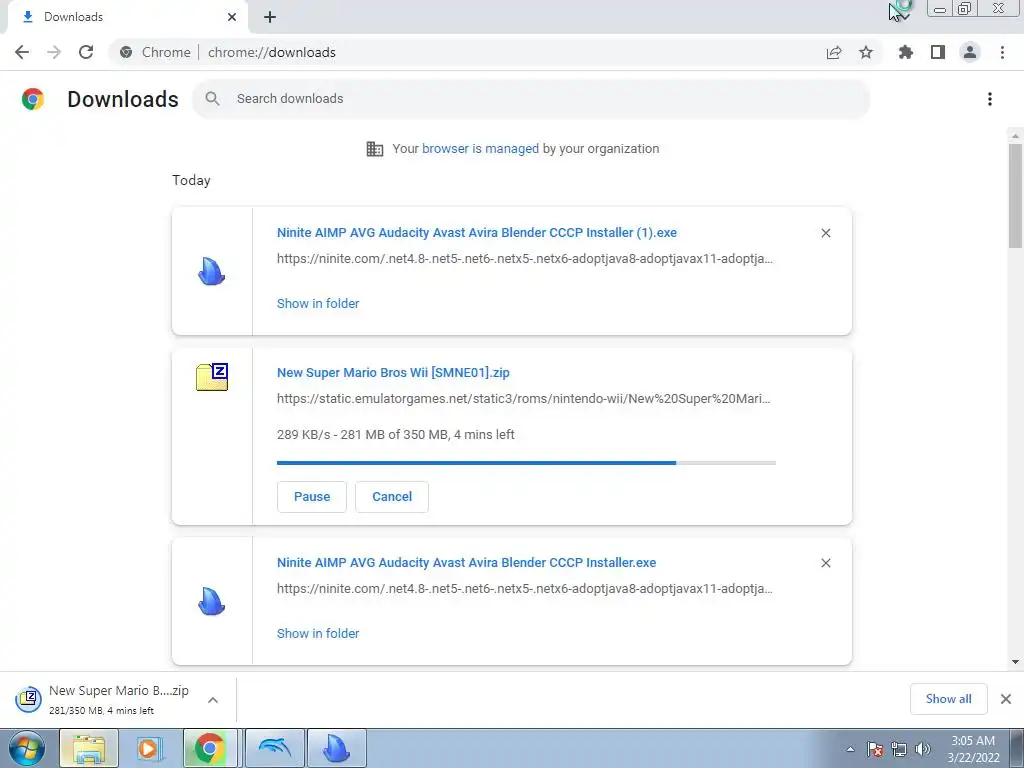
Task: Open the profile avatar icon
Action: 970,52
